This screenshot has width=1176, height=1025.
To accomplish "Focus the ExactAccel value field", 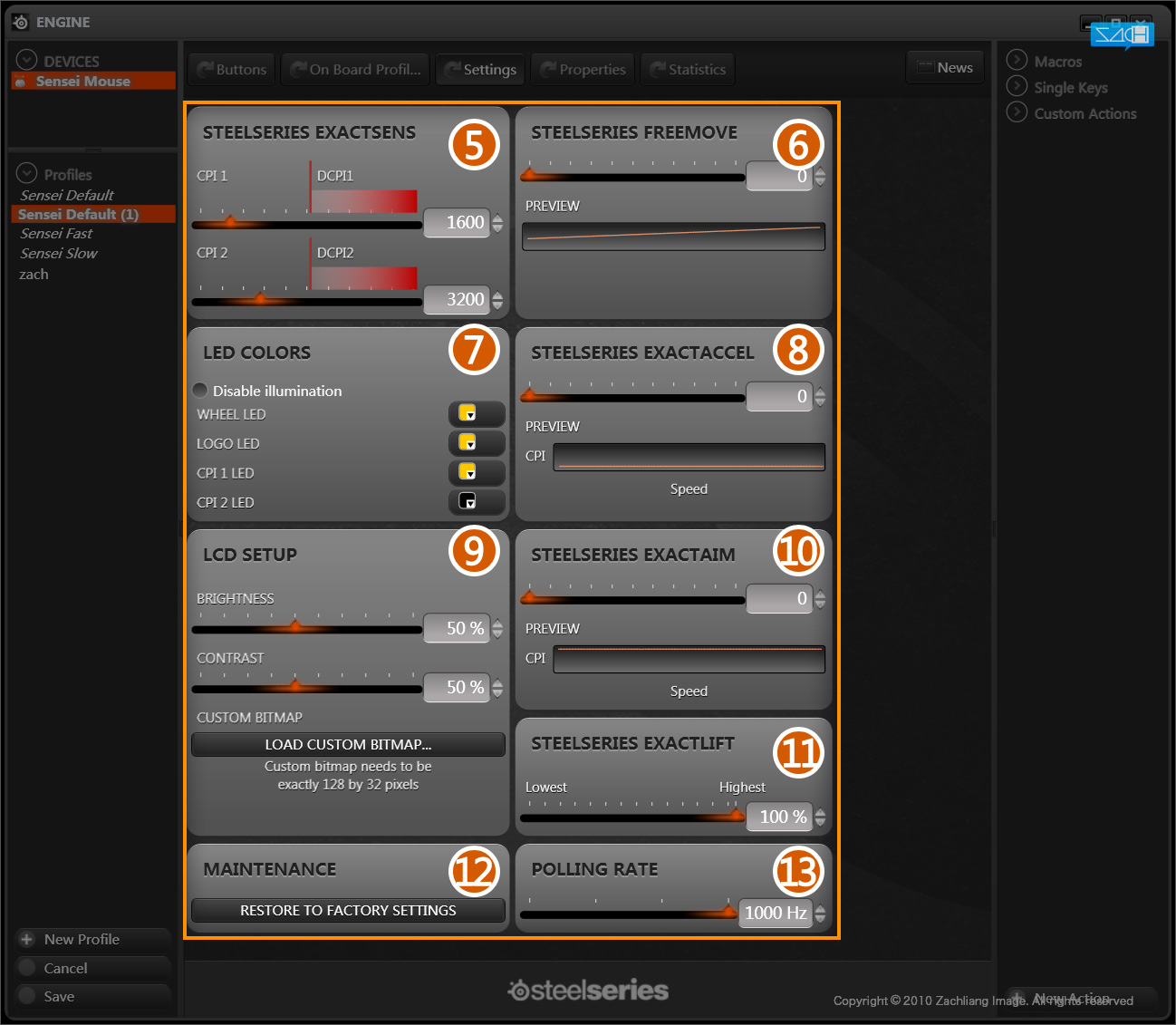I will (x=779, y=396).
